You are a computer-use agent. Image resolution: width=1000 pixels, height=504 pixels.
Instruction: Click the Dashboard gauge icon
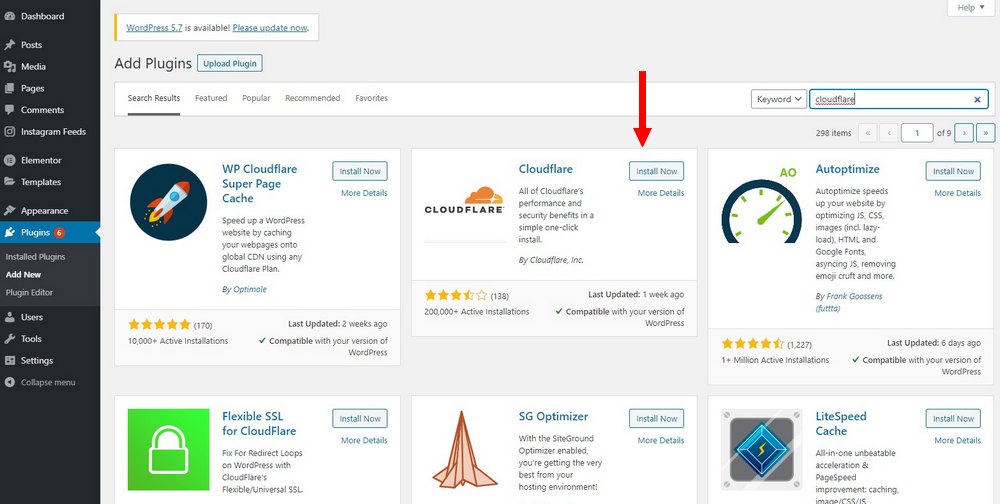pos(10,16)
